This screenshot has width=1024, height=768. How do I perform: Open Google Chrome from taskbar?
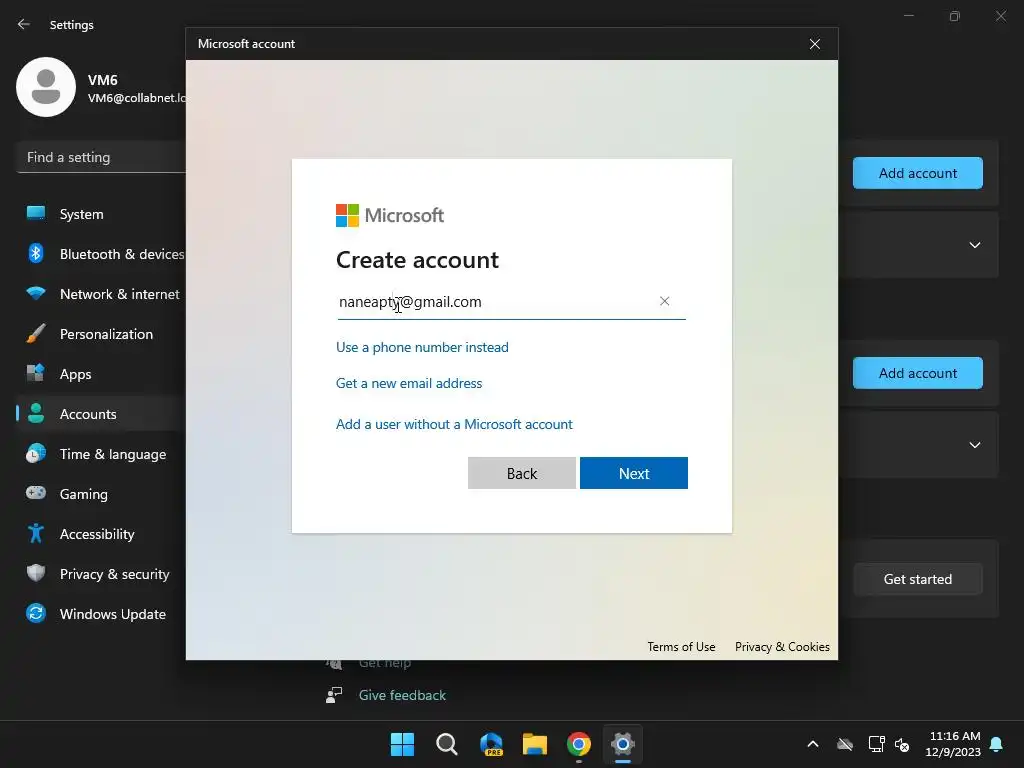pos(579,744)
